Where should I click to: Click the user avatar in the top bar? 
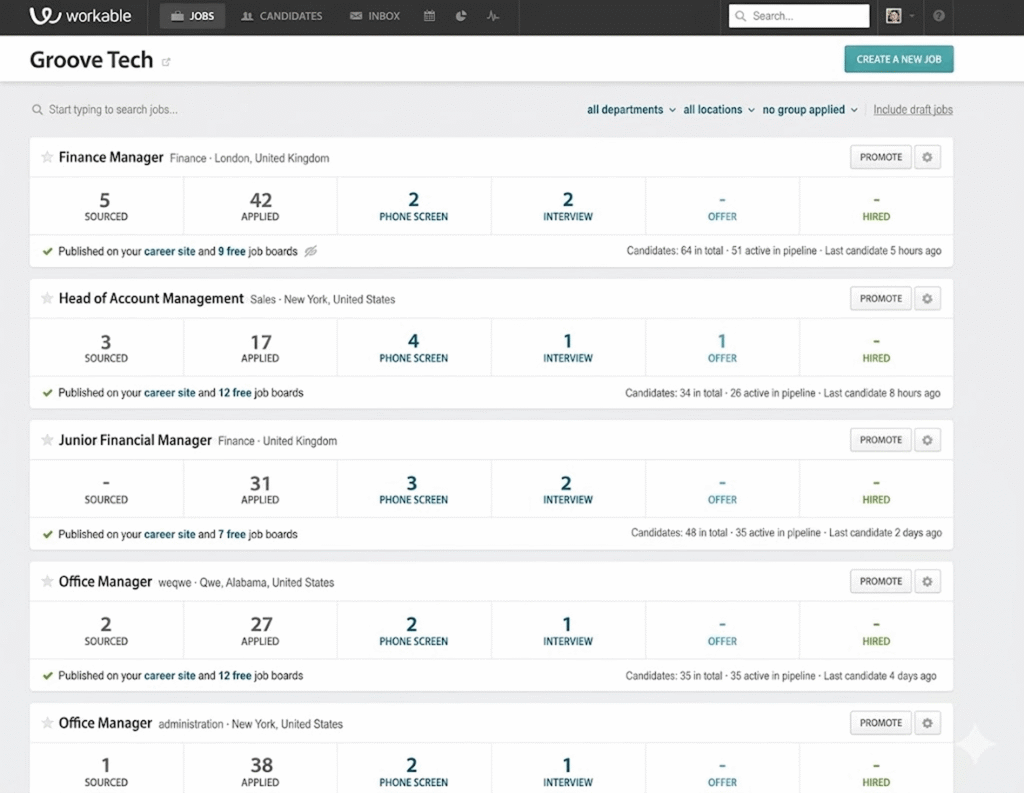(x=893, y=16)
